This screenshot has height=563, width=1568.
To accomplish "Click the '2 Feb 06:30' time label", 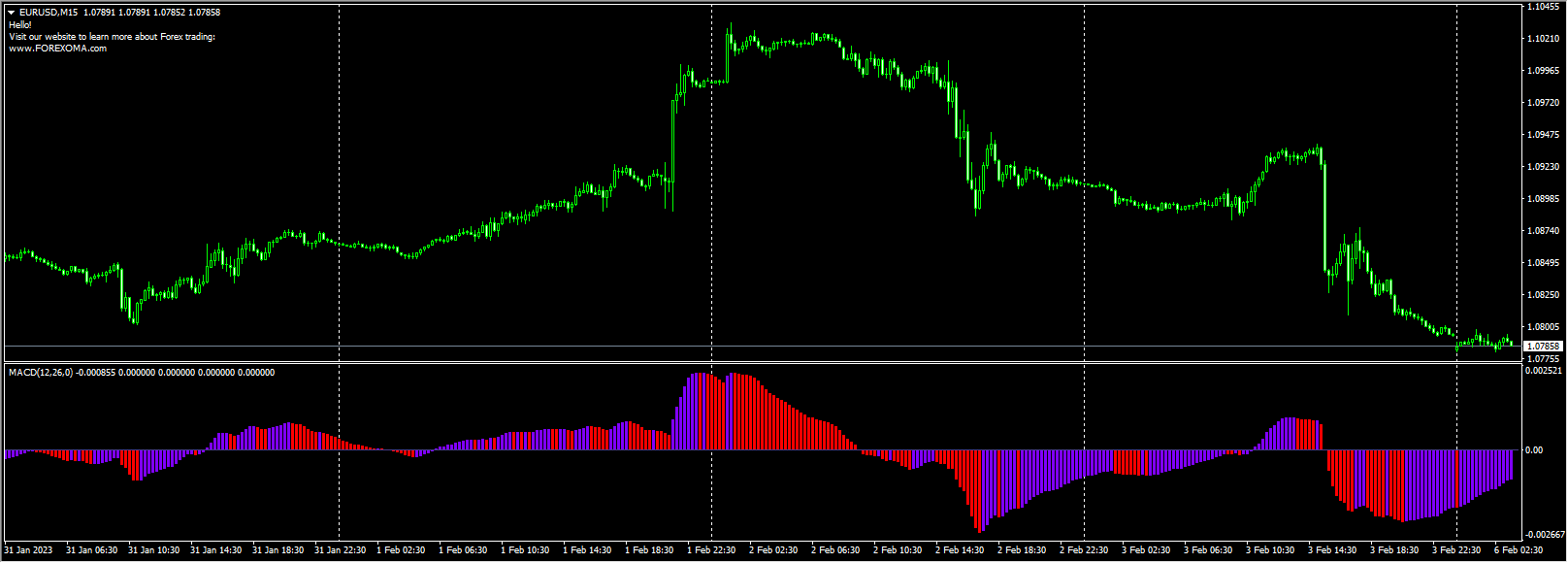I will point(835,550).
